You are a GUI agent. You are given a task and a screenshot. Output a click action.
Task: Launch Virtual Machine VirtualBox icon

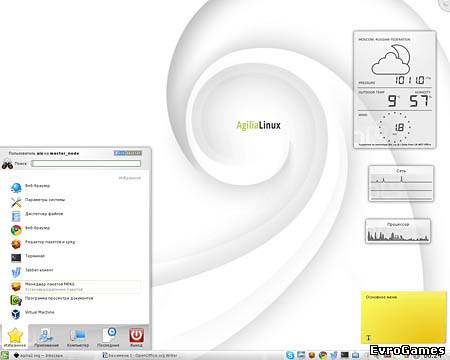tap(16, 314)
